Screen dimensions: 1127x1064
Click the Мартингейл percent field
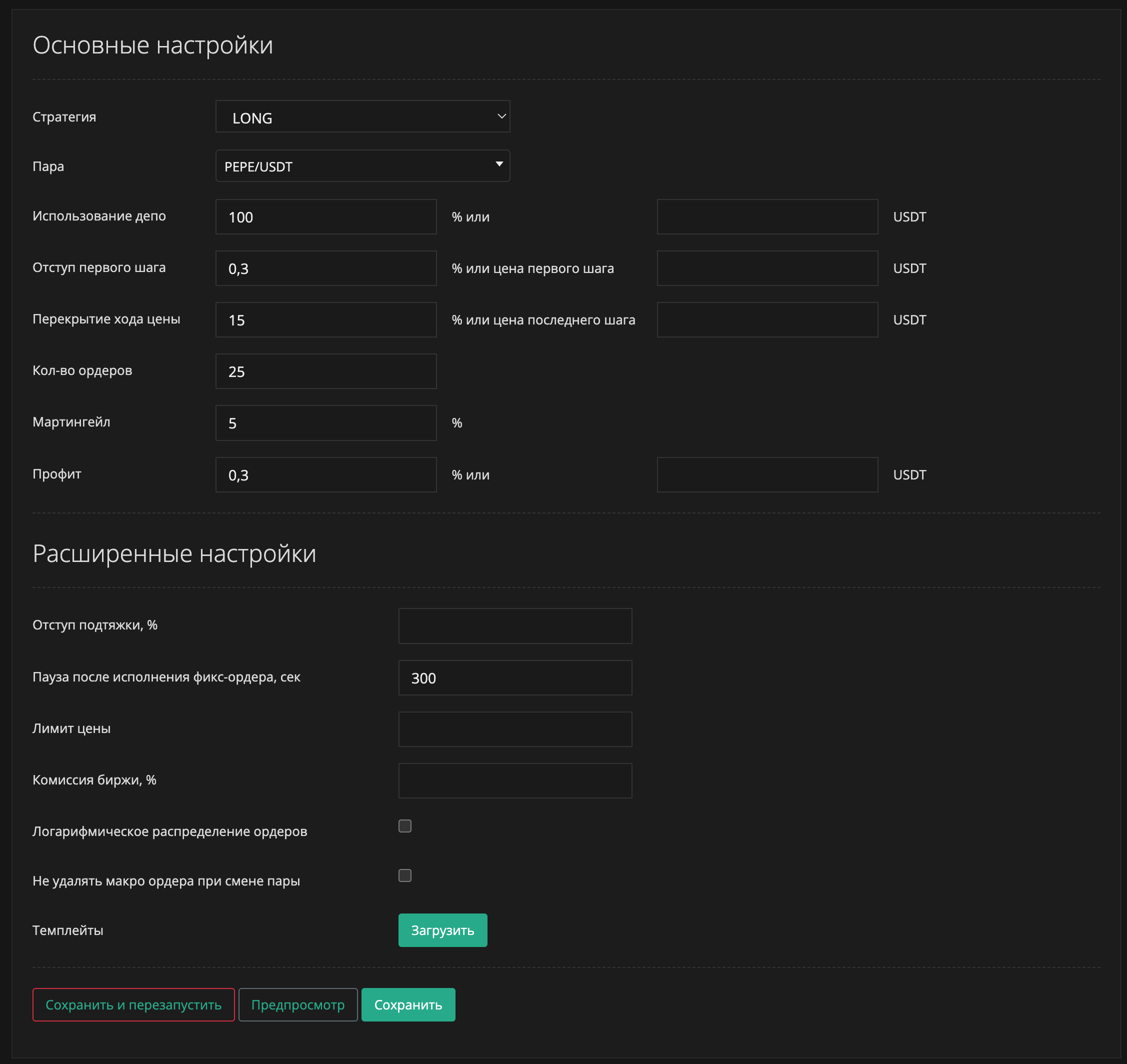point(325,423)
